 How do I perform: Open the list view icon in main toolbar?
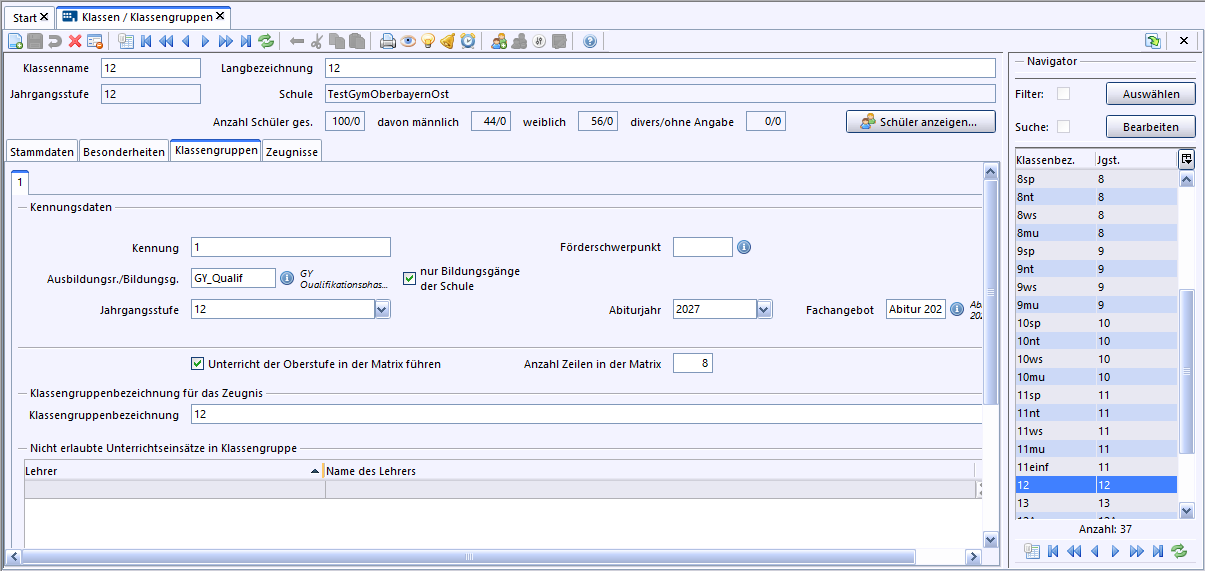126,41
